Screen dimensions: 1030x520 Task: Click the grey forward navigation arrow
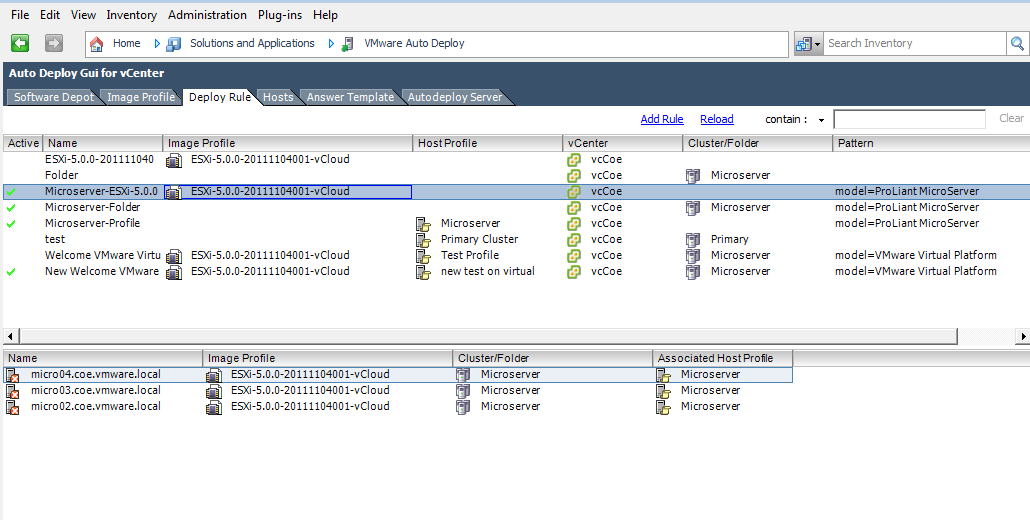point(54,43)
